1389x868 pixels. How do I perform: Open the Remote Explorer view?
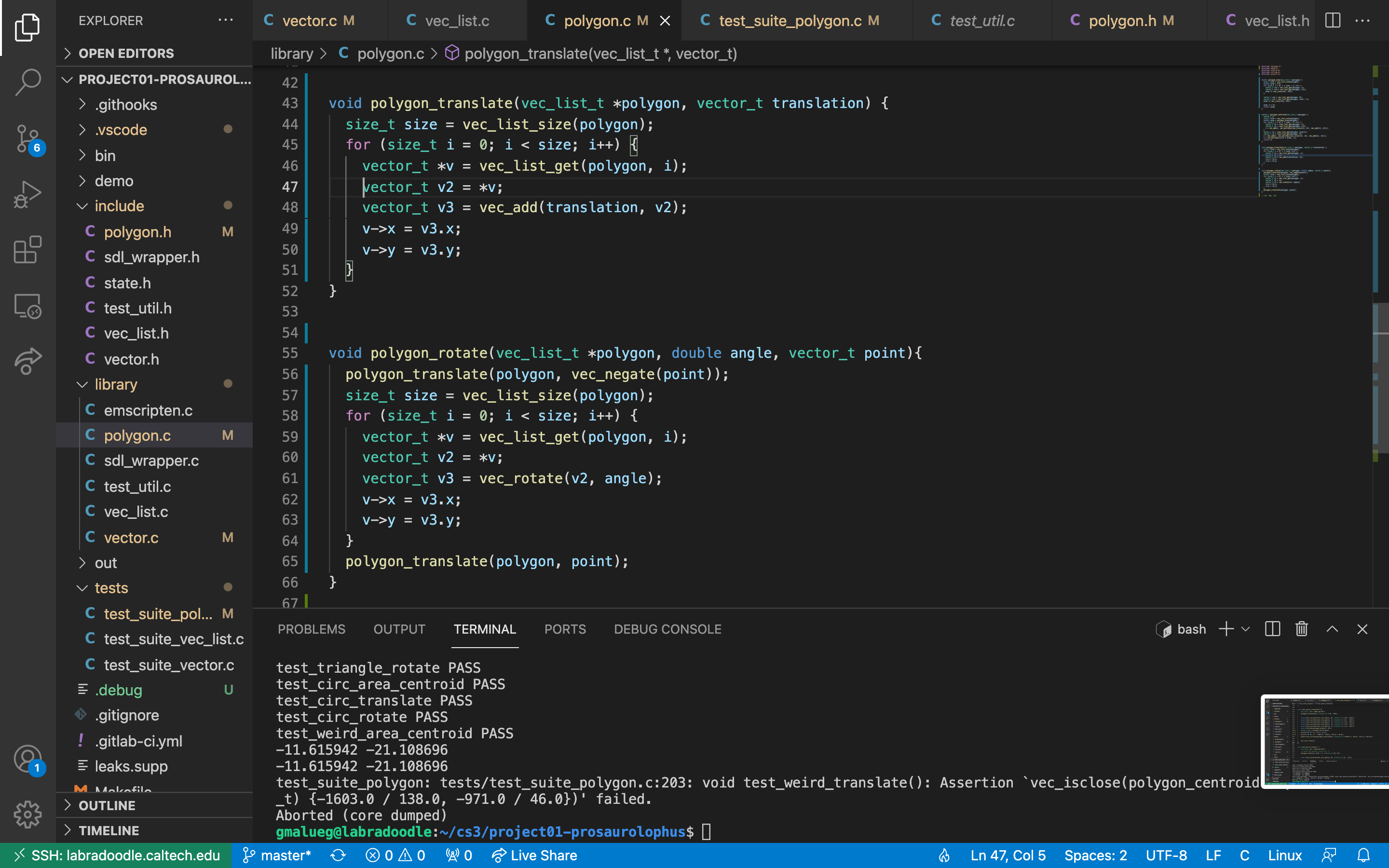pyautogui.click(x=27, y=306)
